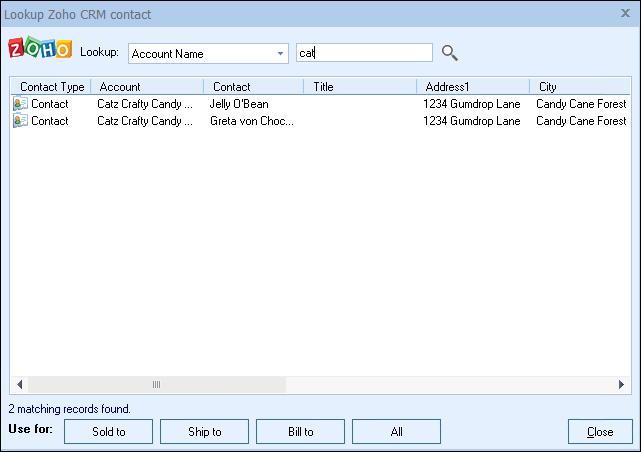The height and width of the screenshot is (452, 641).
Task: Click the Title column header
Action: 360,87
